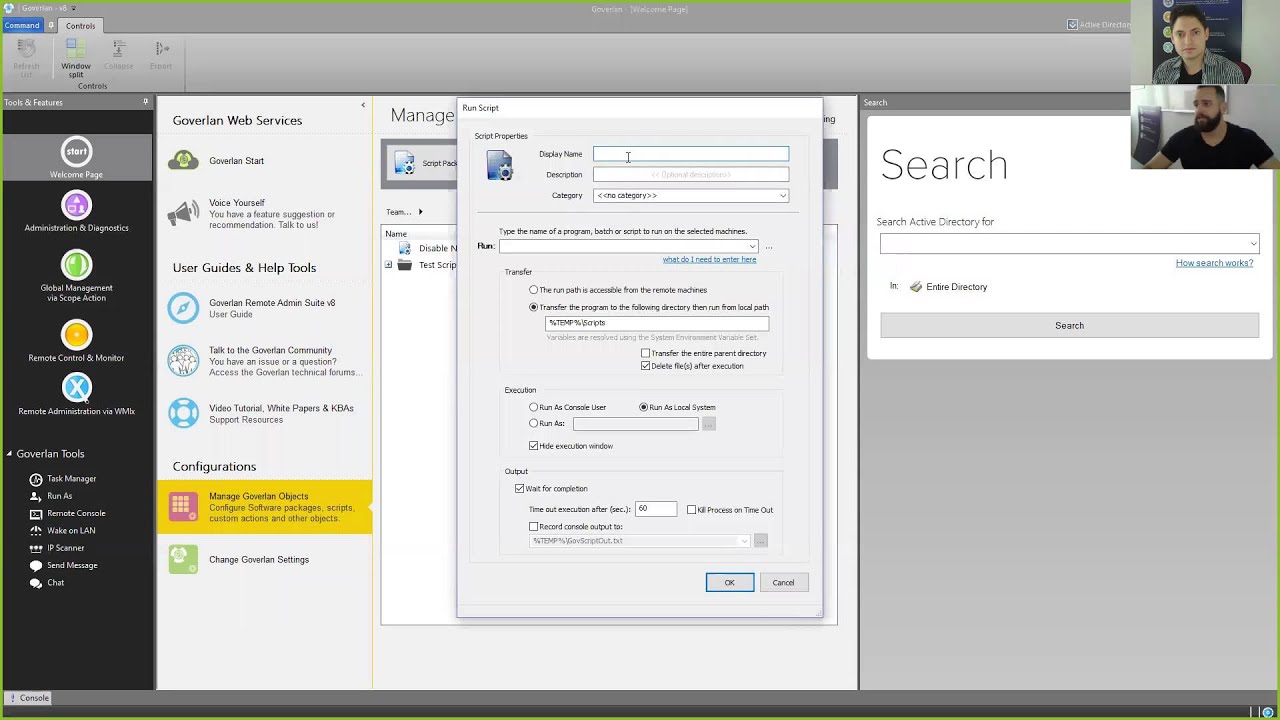Viewport: 1280px width, 720px height.
Task: Enable Transfer the entire parent directory
Action: [645, 353]
